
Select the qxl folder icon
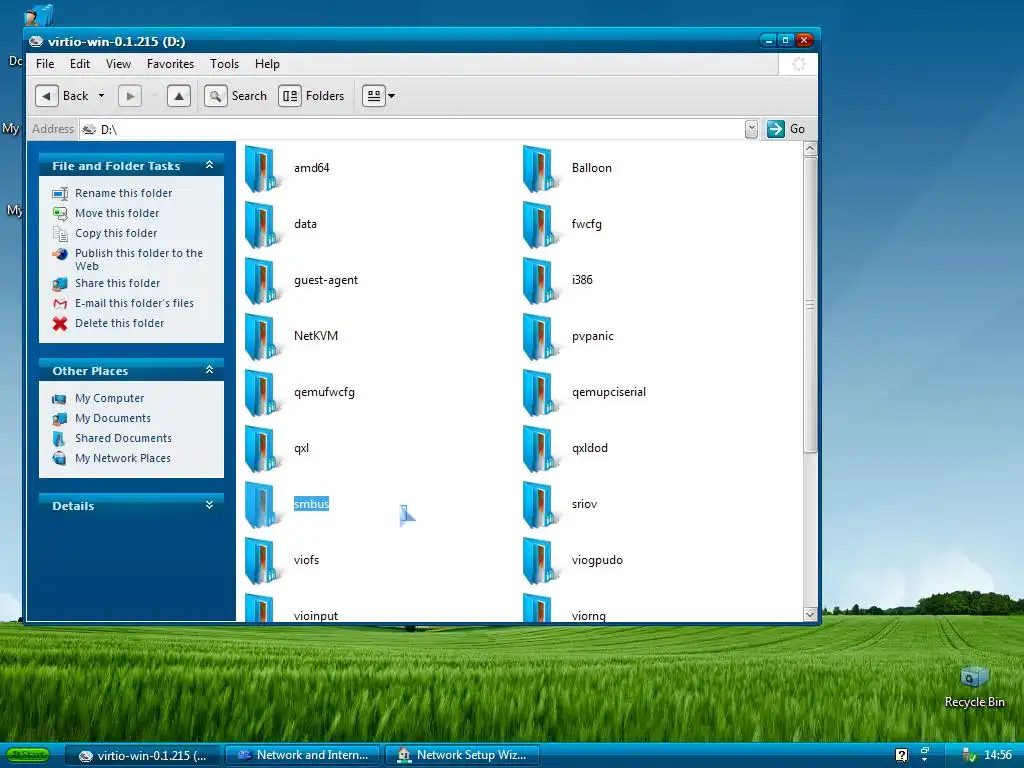[x=263, y=450]
